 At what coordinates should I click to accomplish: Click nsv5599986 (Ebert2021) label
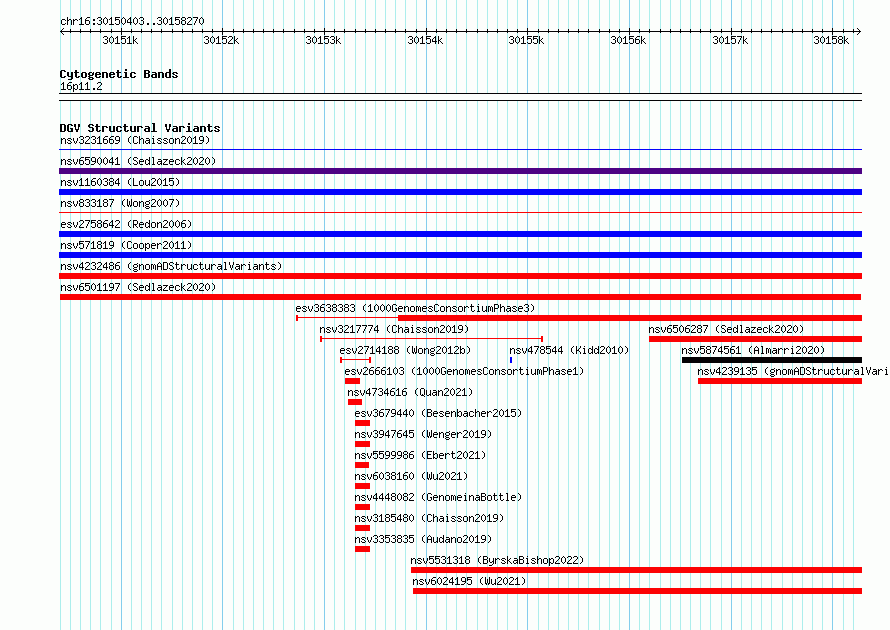[x=420, y=455]
